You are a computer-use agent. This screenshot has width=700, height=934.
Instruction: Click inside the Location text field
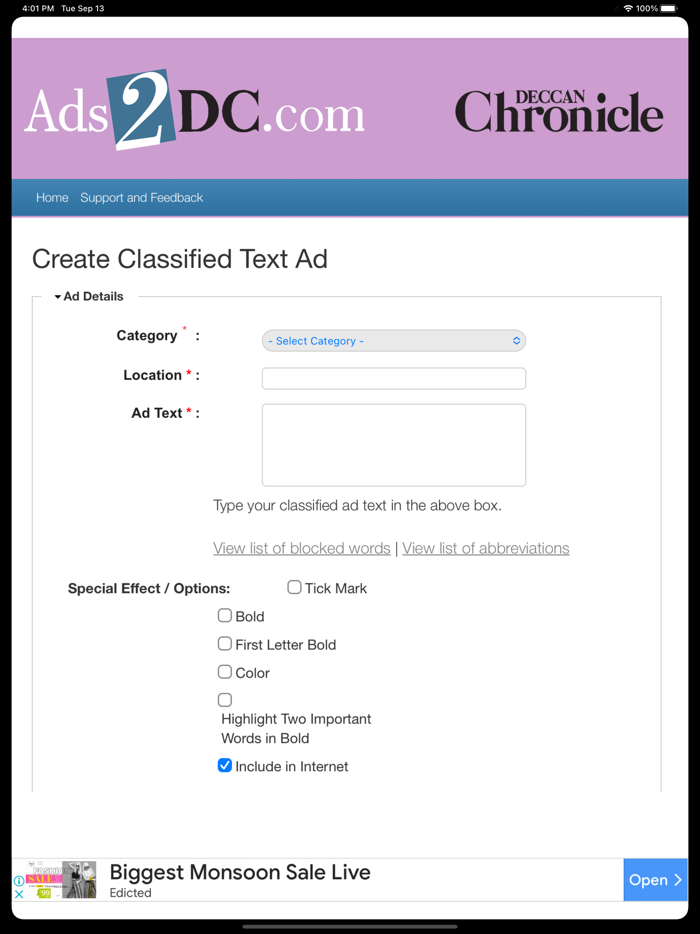pos(393,378)
